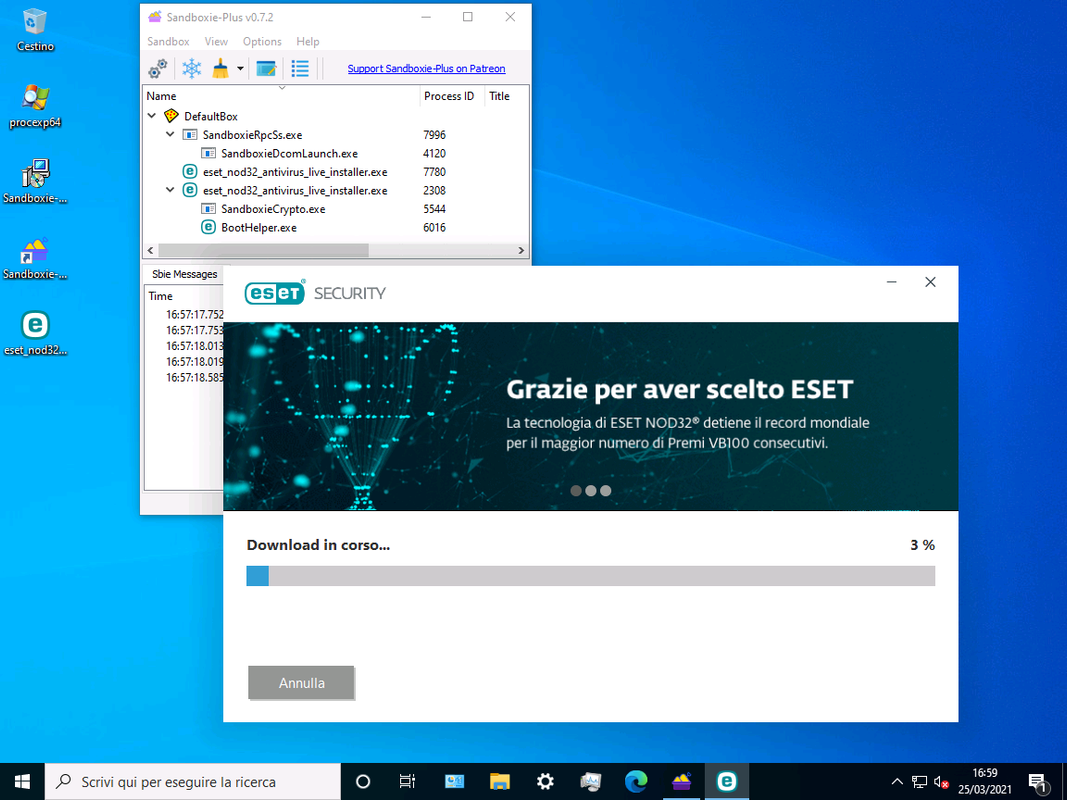Open the Help menu in Sandboxie-Plus
The image size is (1067, 800).
click(308, 41)
